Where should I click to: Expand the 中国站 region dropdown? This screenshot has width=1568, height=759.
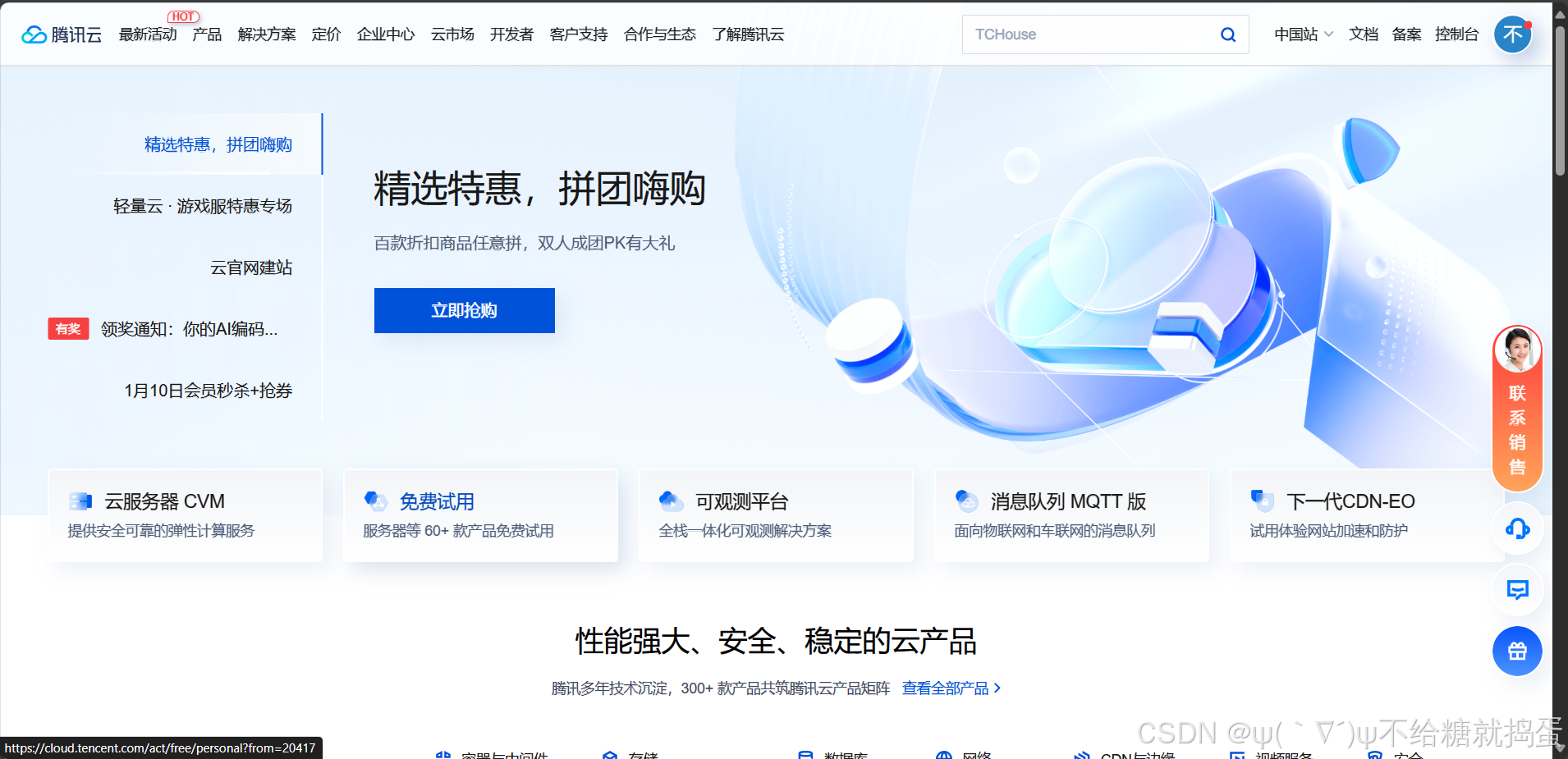1304,34
